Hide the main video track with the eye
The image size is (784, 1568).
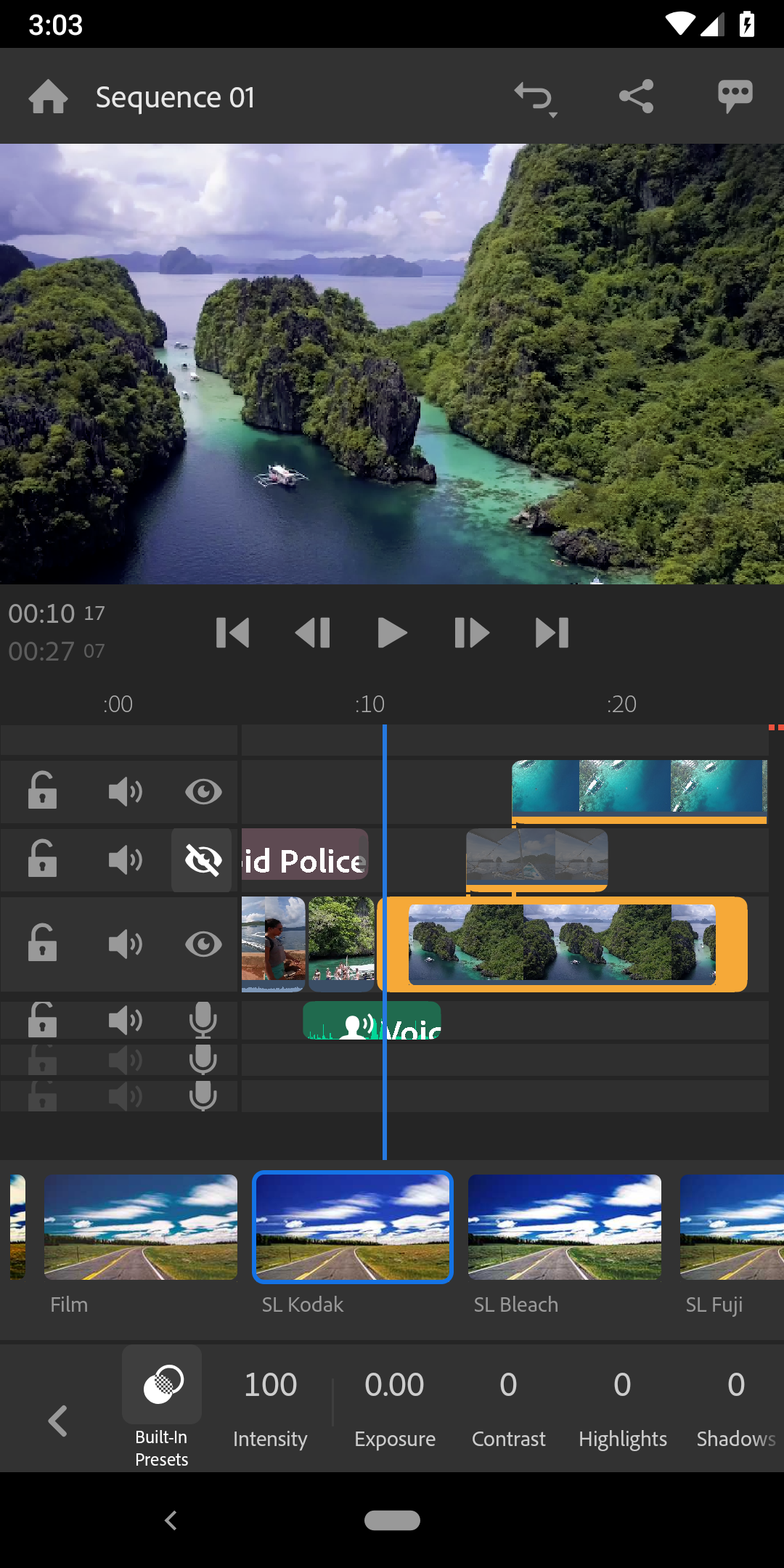[x=203, y=944]
